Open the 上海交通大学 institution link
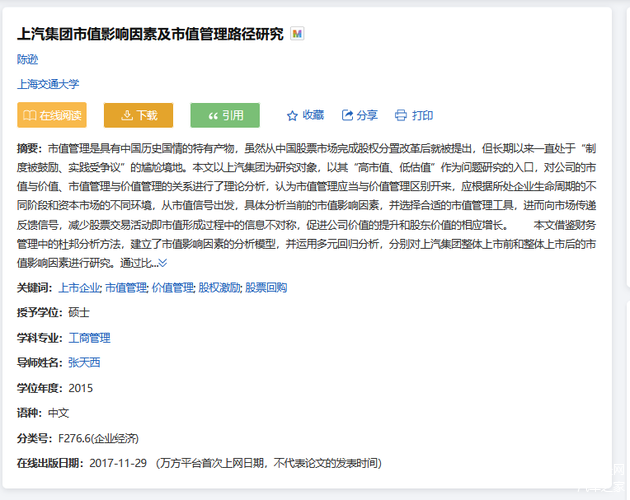This screenshot has height=500, width=630. [48, 85]
